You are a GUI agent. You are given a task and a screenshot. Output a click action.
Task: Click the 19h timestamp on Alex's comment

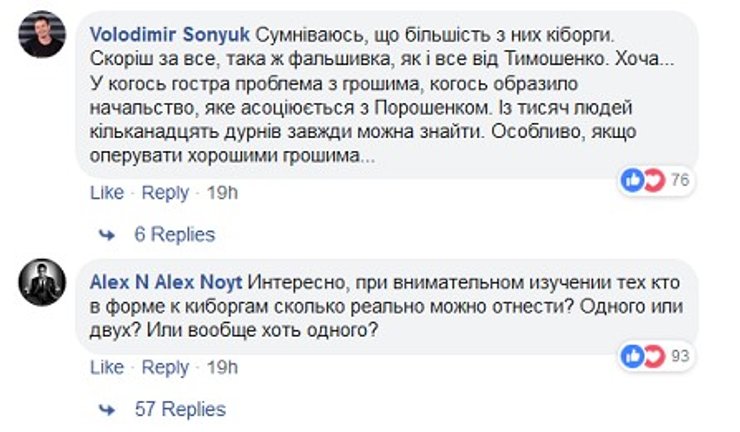221,368
